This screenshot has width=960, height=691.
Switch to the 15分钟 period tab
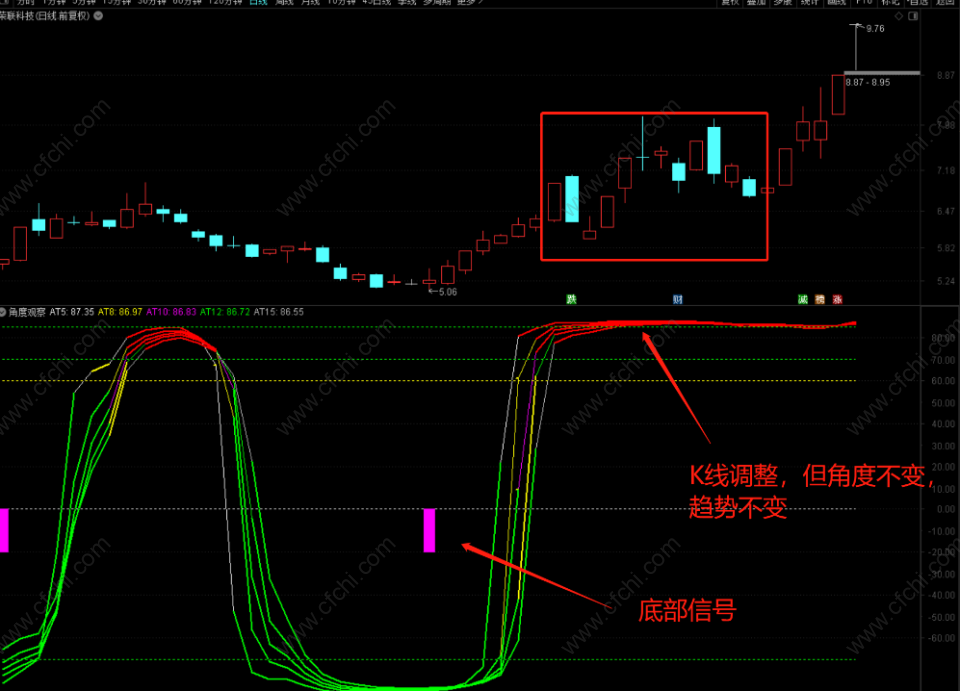point(116,2)
